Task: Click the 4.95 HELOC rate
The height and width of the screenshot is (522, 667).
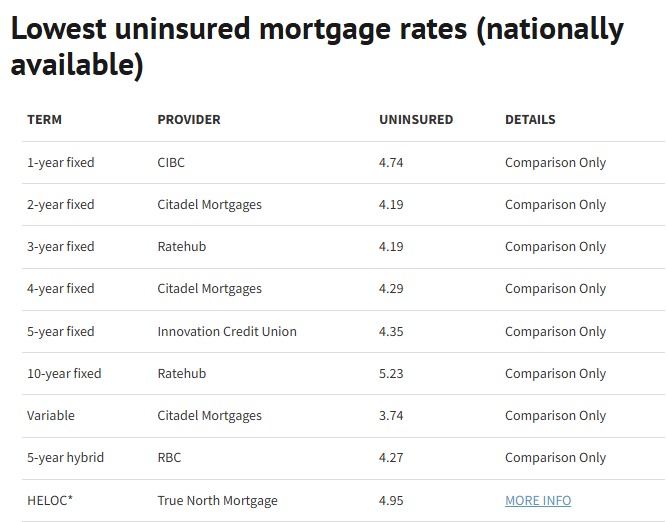Action: click(391, 500)
